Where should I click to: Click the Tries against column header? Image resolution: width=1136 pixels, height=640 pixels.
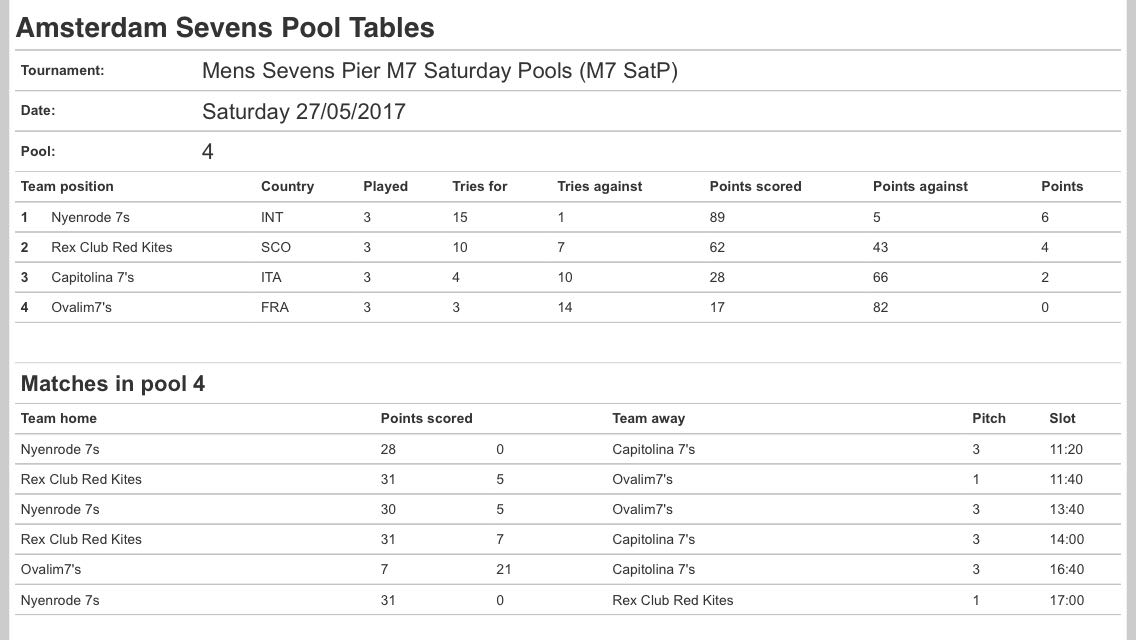click(x=600, y=186)
